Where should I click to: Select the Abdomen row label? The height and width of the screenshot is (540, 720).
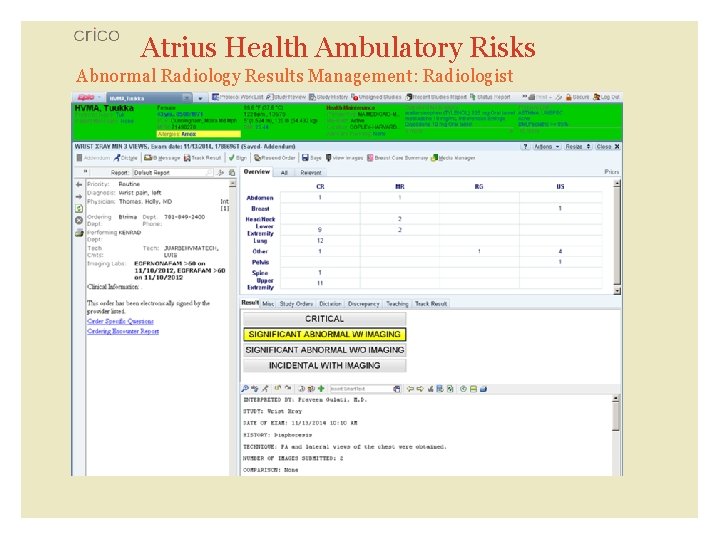click(x=260, y=198)
